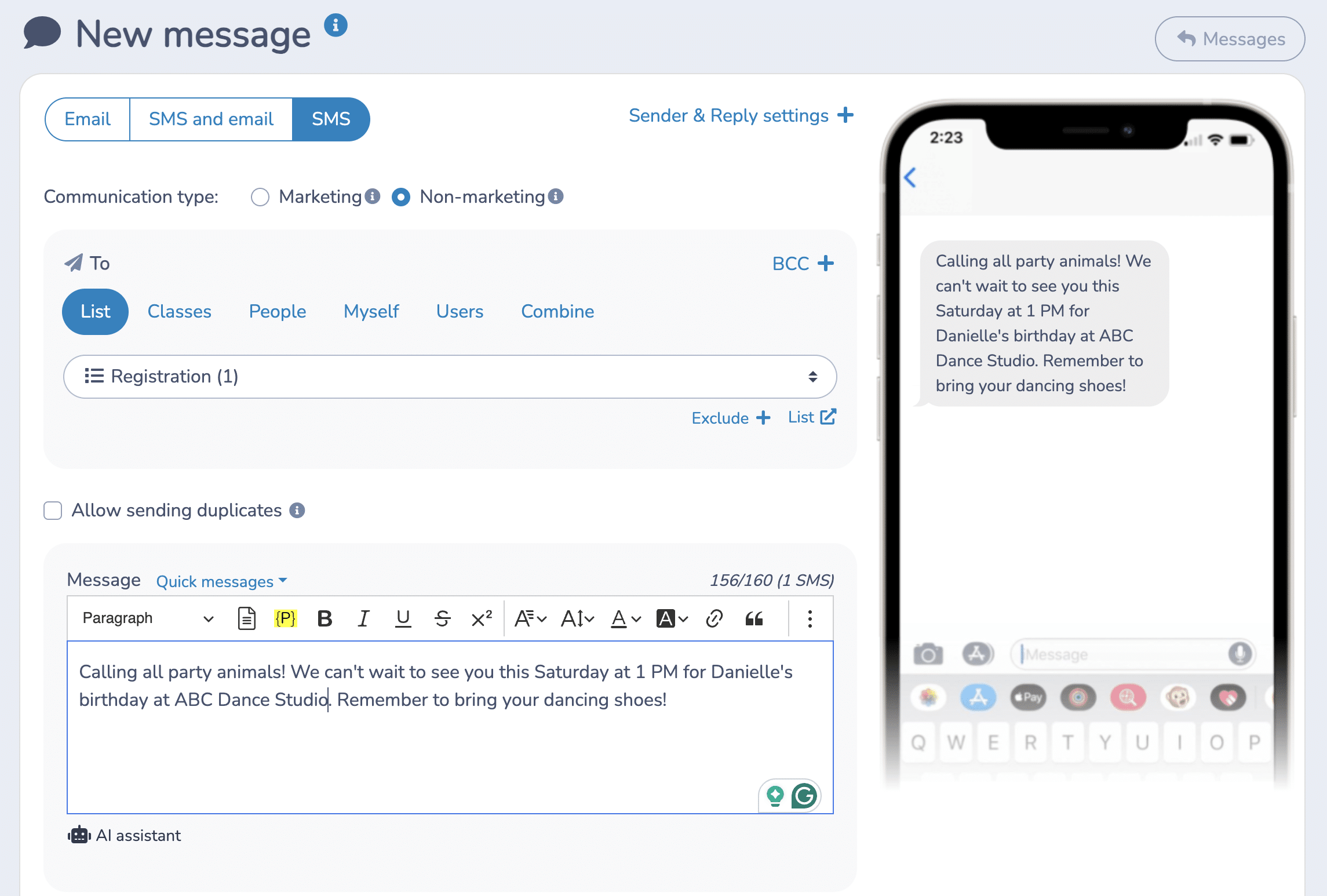This screenshot has width=1327, height=896.
Task: Click the speech bubble icon beside New message
Action: click(x=42, y=33)
